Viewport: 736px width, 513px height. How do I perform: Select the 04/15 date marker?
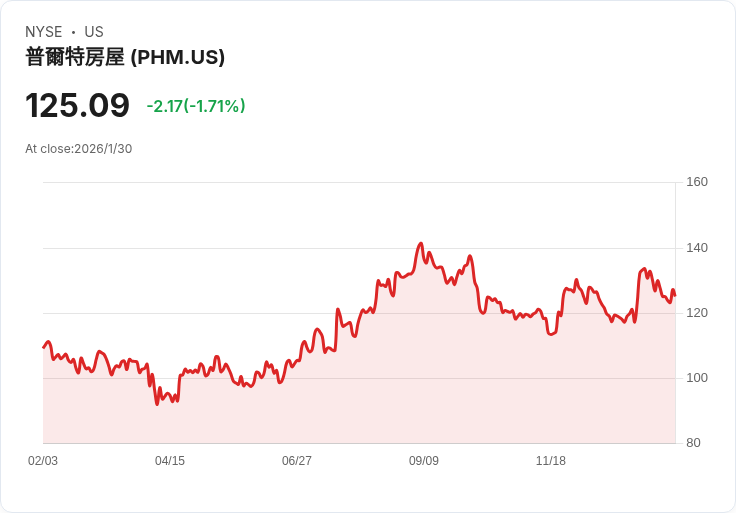coord(170,461)
